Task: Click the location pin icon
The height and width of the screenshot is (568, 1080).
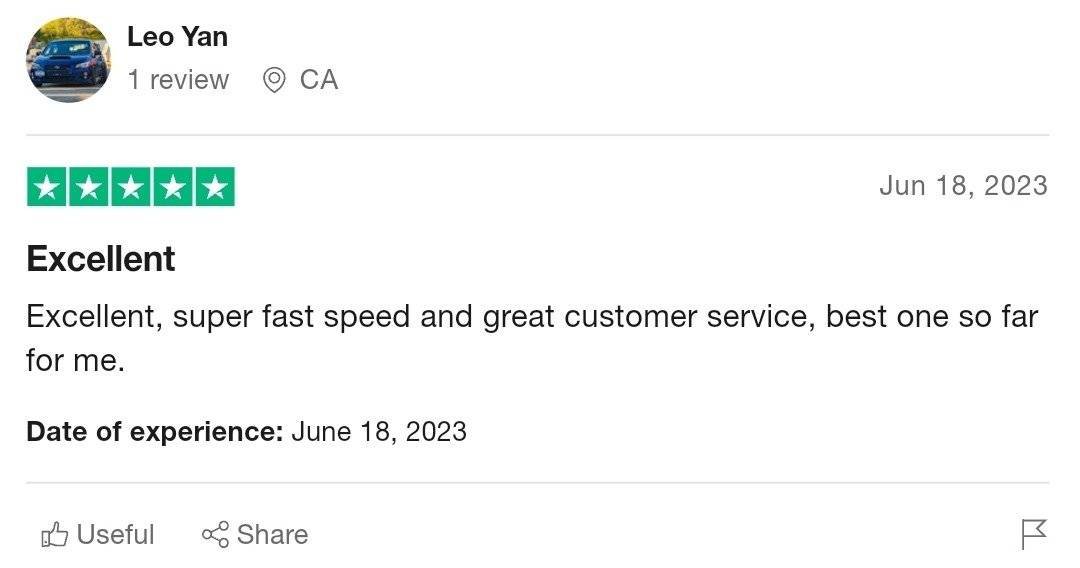Action: [274, 80]
